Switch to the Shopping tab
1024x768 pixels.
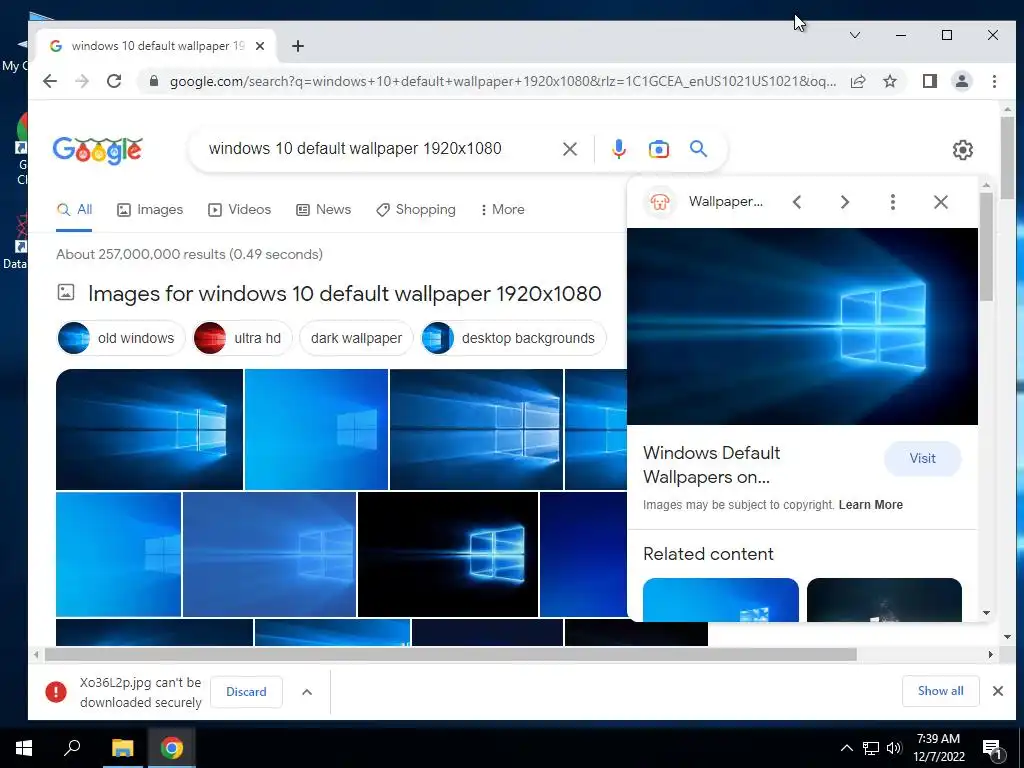415,210
